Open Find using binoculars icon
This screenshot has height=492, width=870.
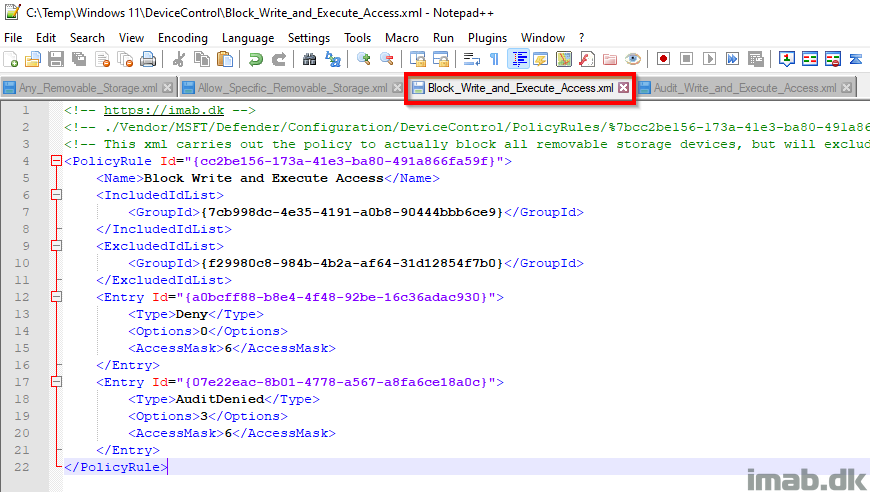pos(309,59)
